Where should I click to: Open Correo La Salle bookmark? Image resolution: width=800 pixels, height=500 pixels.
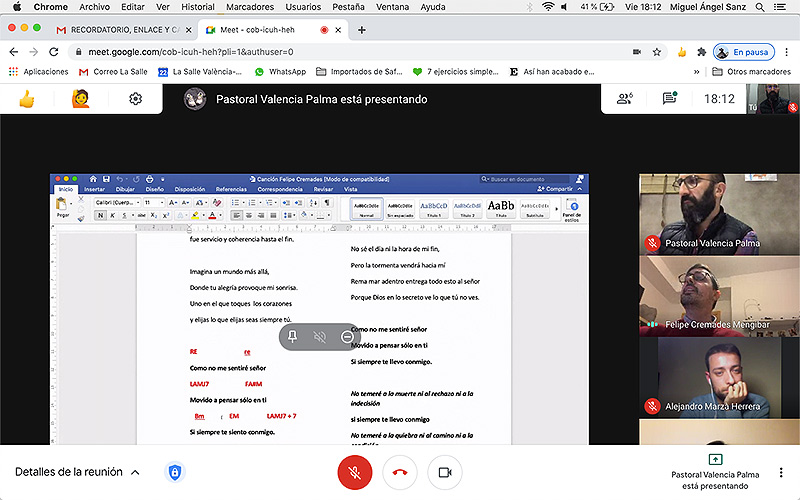[x=113, y=72]
